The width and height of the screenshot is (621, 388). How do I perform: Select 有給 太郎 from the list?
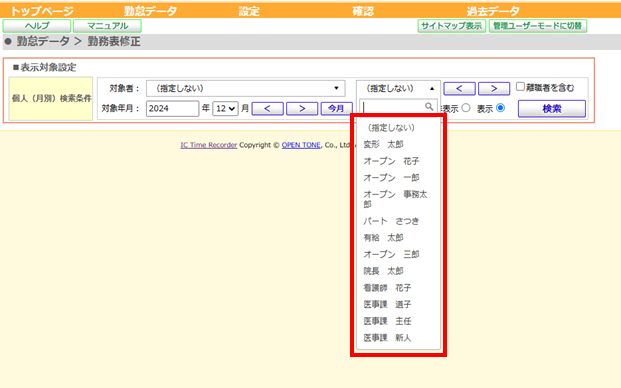point(398,238)
